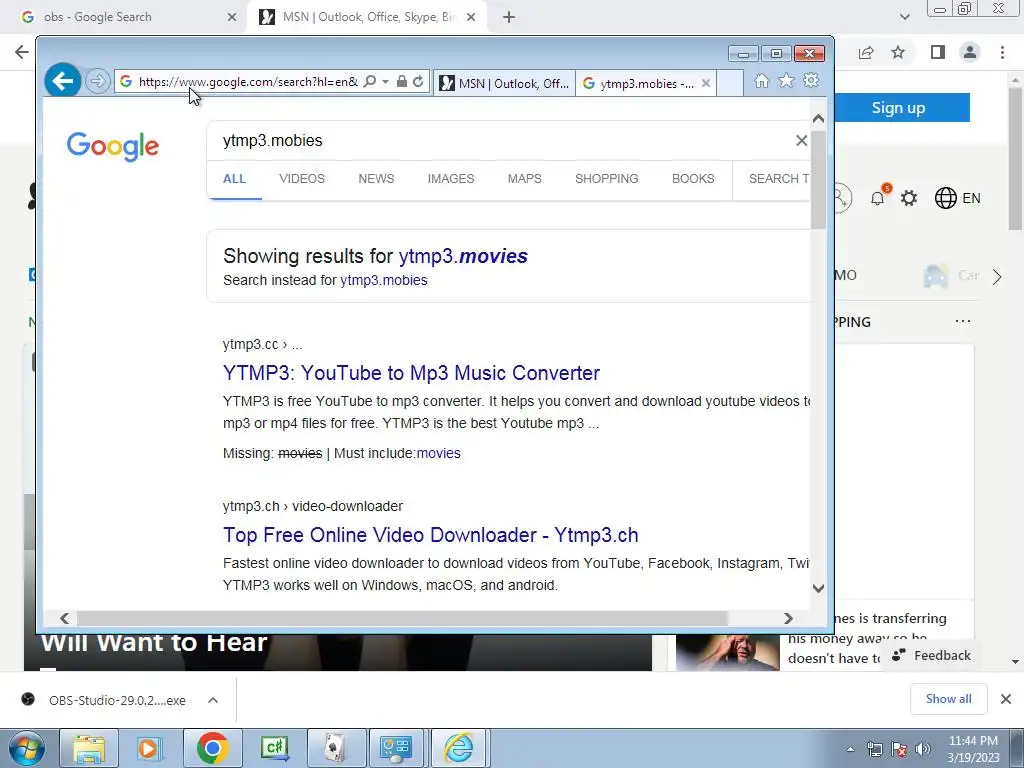Viewport: 1024px width, 768px height.
Task: Open YTMP3: YouTube to Mp3 Music Converter
Action: [x=411, y=373]
